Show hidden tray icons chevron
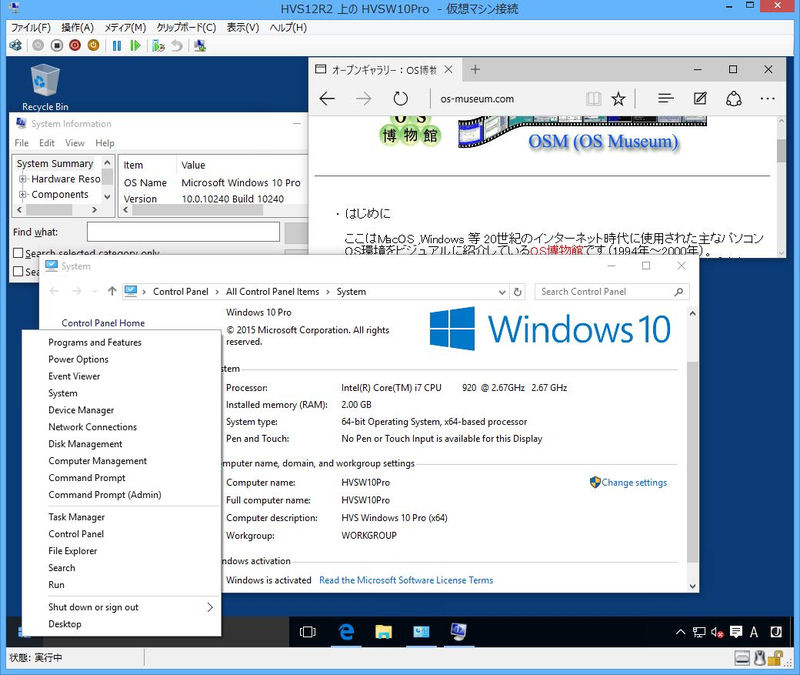800x675 pixels. point(681,633)
